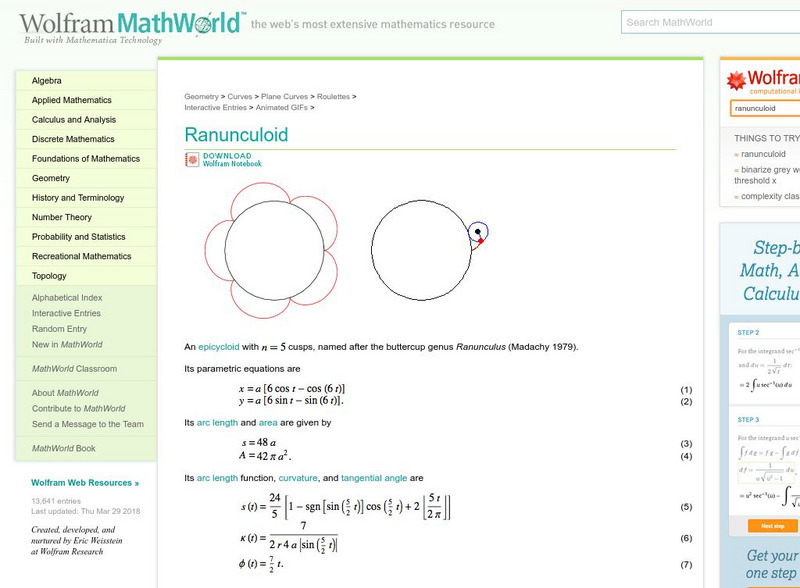Open Calculus and Analysis from the sidebar

coord(73,119)
